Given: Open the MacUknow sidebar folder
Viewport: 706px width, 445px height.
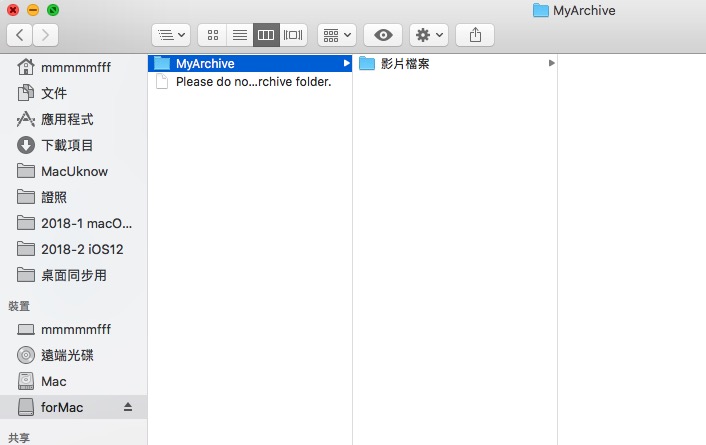Looking at the screenshot, I should pyautogui.click(x=74, y=171).
